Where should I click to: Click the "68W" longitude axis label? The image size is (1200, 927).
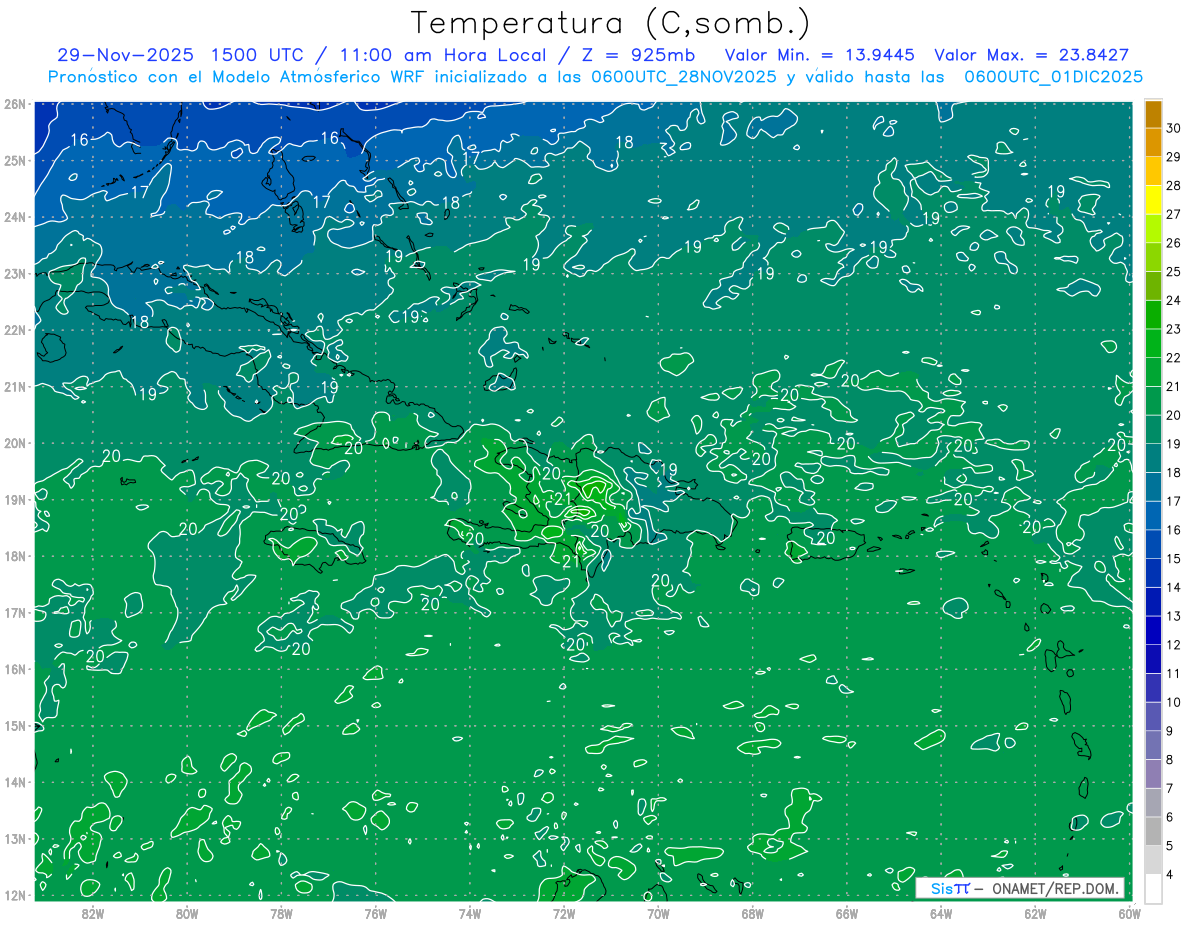753,913
